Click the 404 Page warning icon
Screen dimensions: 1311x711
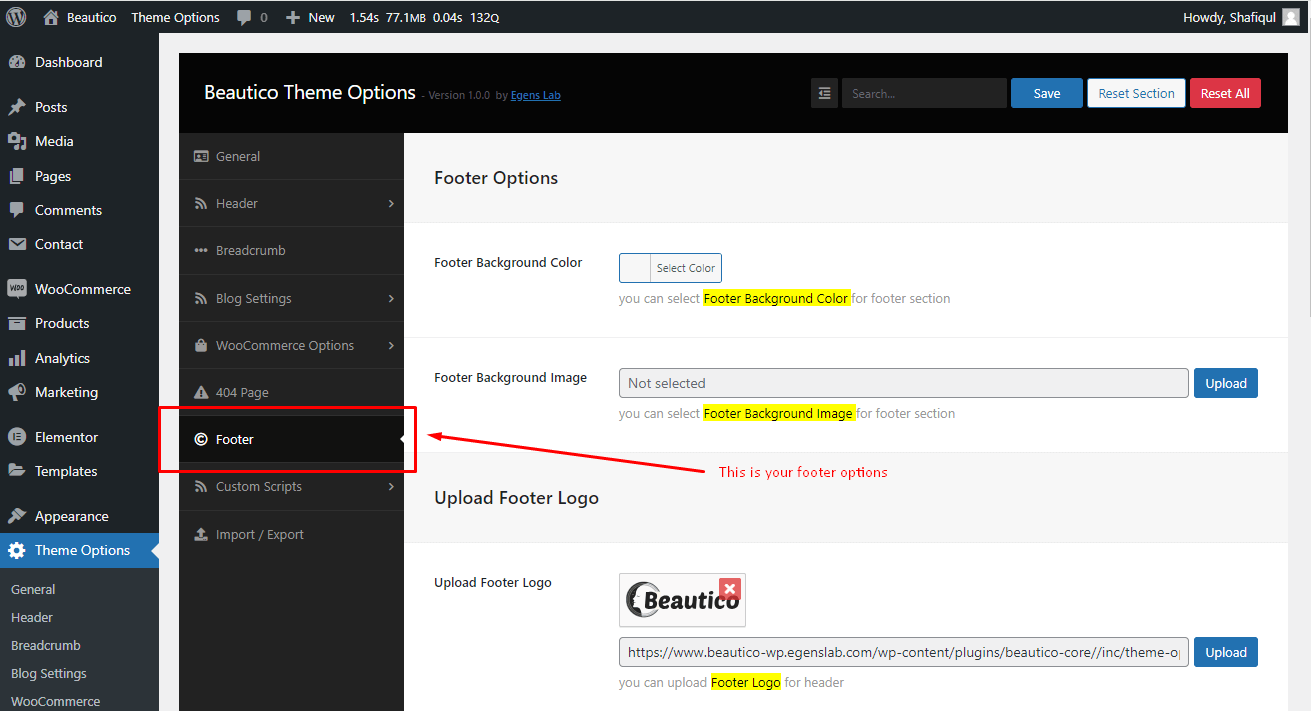[201, 392]
